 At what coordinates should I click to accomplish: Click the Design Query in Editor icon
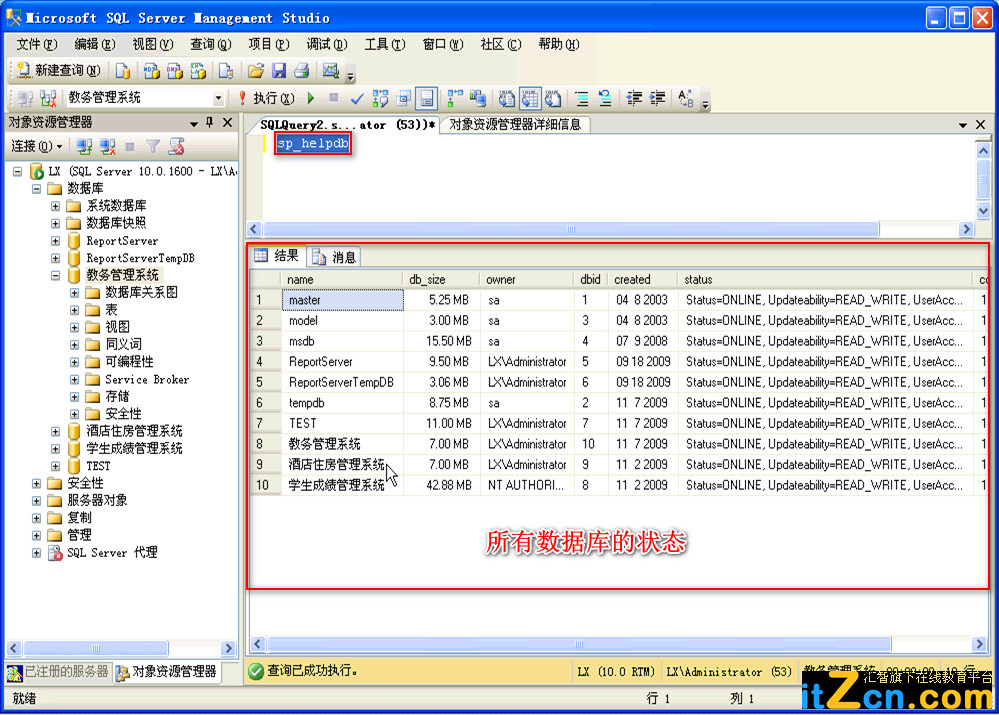[403, 98]
